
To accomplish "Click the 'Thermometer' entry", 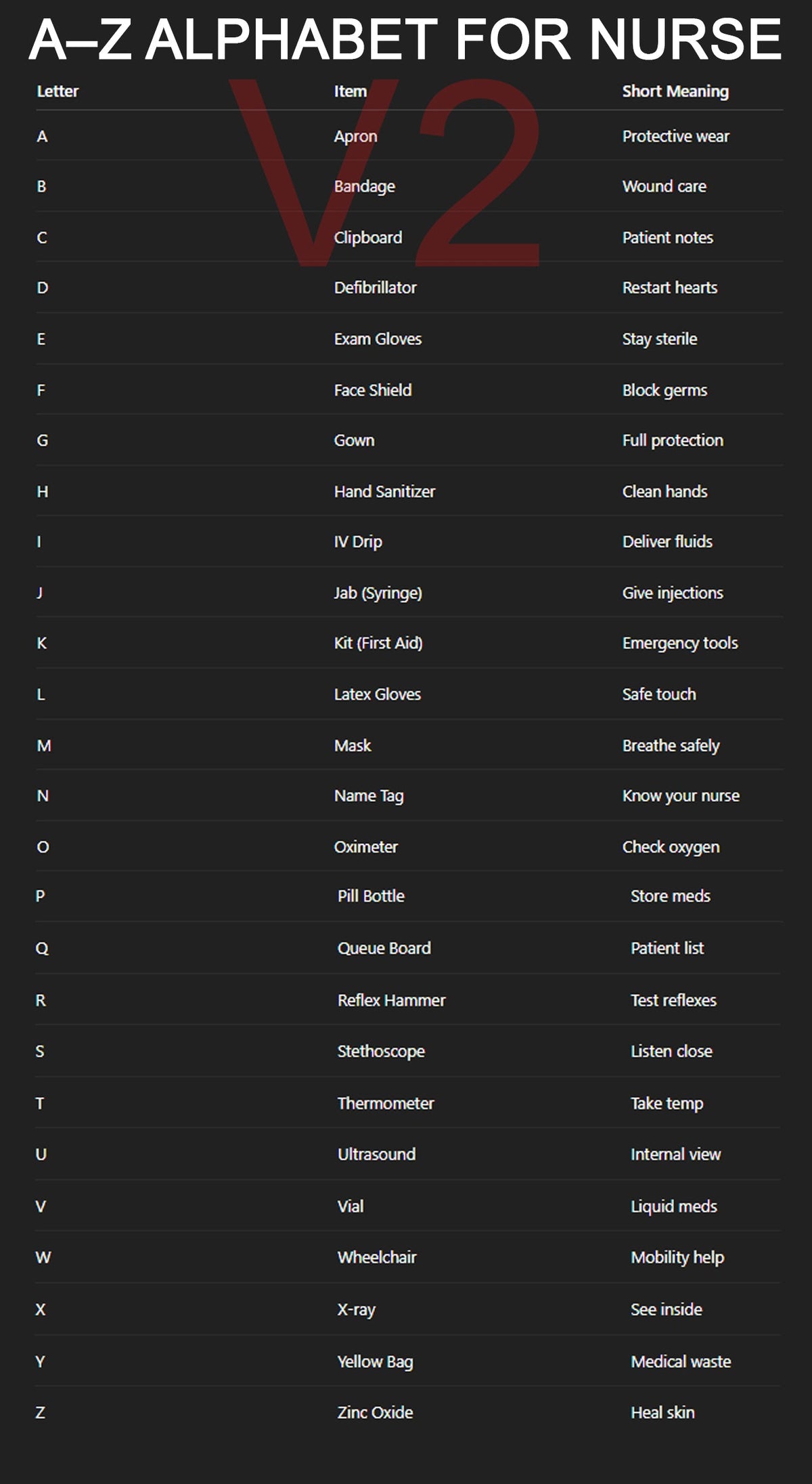I will tap(386, 1103).
